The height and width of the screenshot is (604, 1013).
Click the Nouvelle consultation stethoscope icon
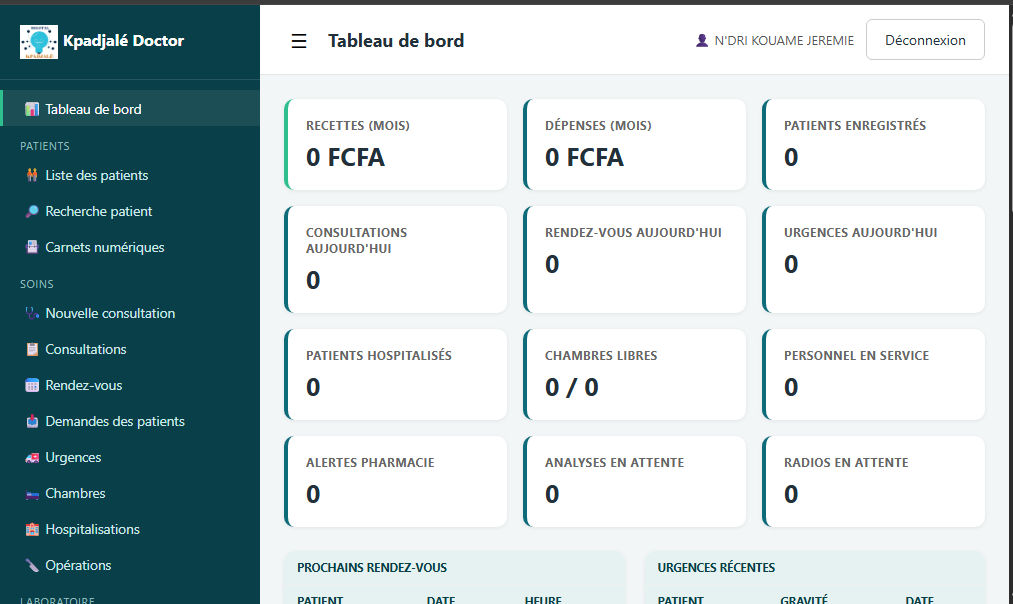(x=32, y=313)
